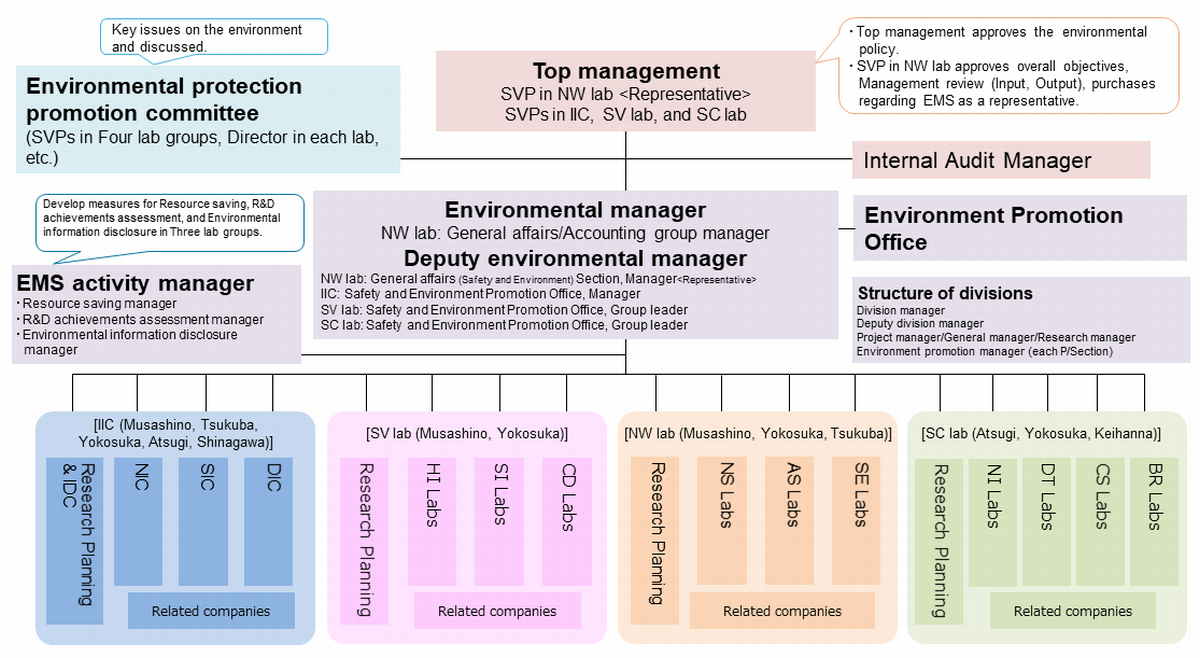The width and height of the screenshot is (1200, 658).
Task: Click the CD Labs block
Action: pos(567,520)
